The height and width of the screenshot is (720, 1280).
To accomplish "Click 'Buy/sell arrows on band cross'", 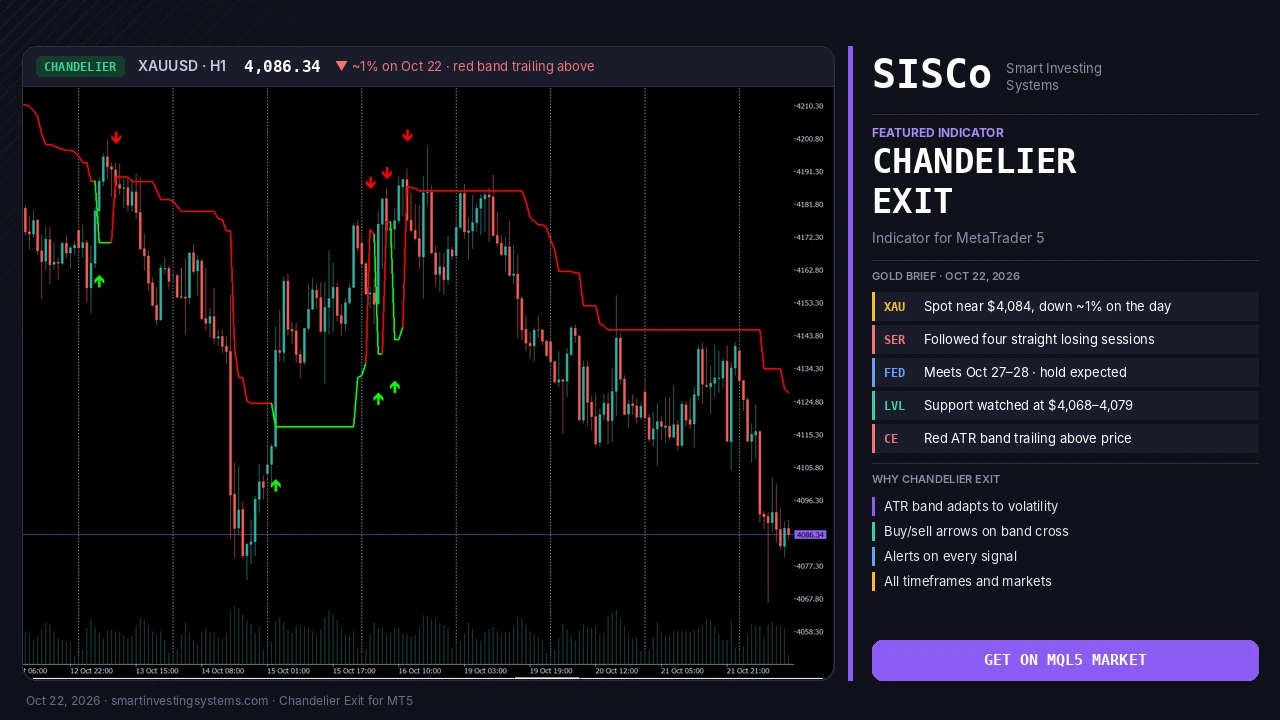I will point(976,532).
